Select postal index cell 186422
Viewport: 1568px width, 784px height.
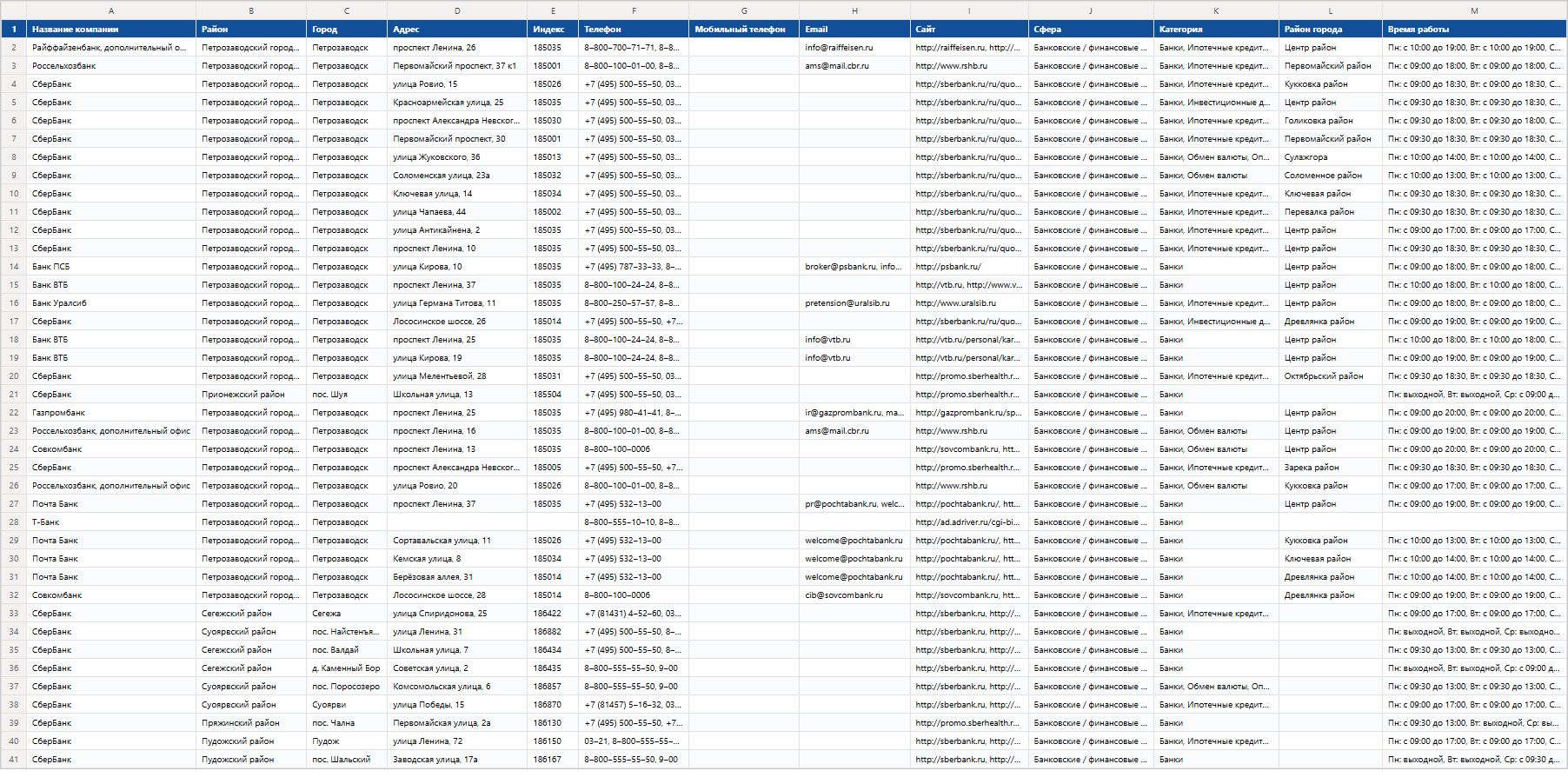(553, 614)
